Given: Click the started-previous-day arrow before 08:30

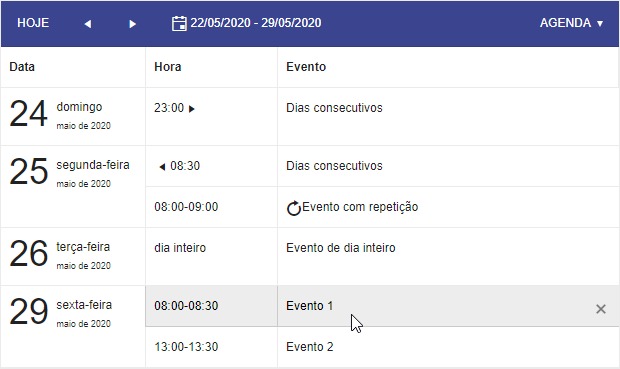Looking at the screenshot, I should (x=162, y=167).
